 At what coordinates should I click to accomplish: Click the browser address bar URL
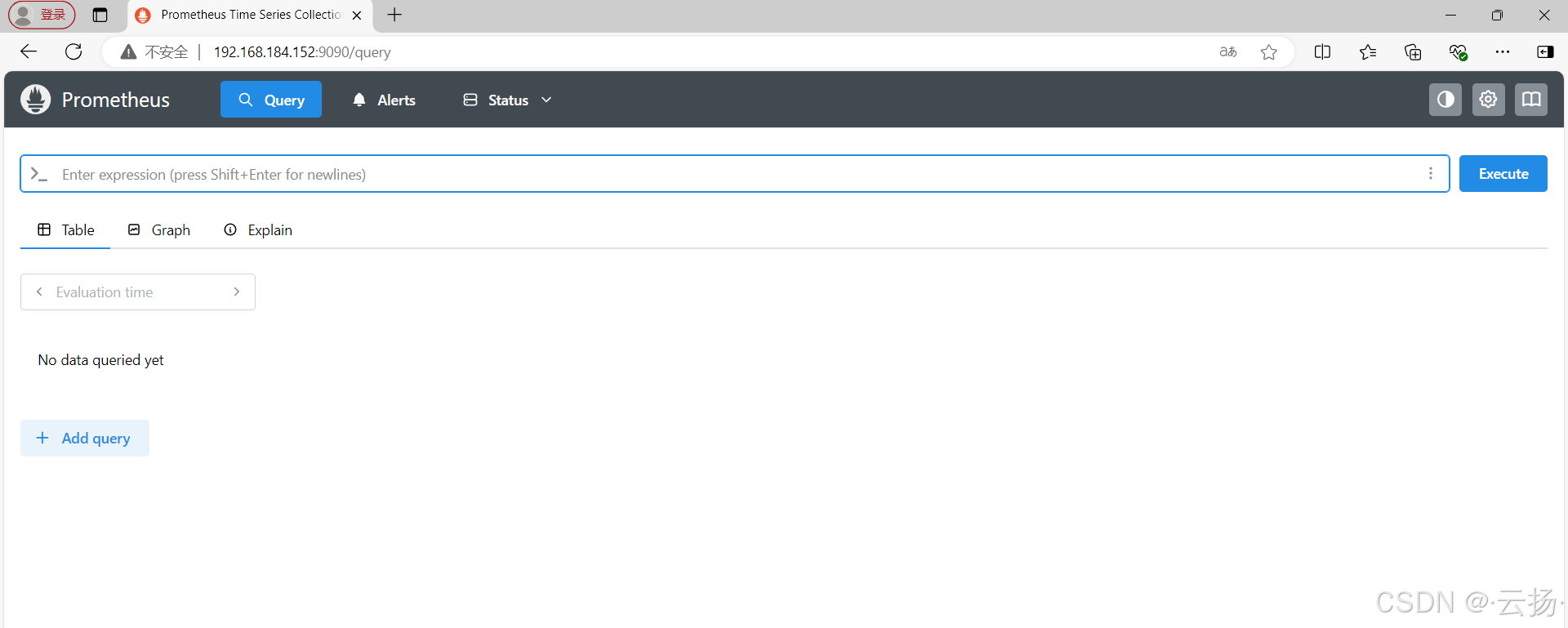(302, 52)
